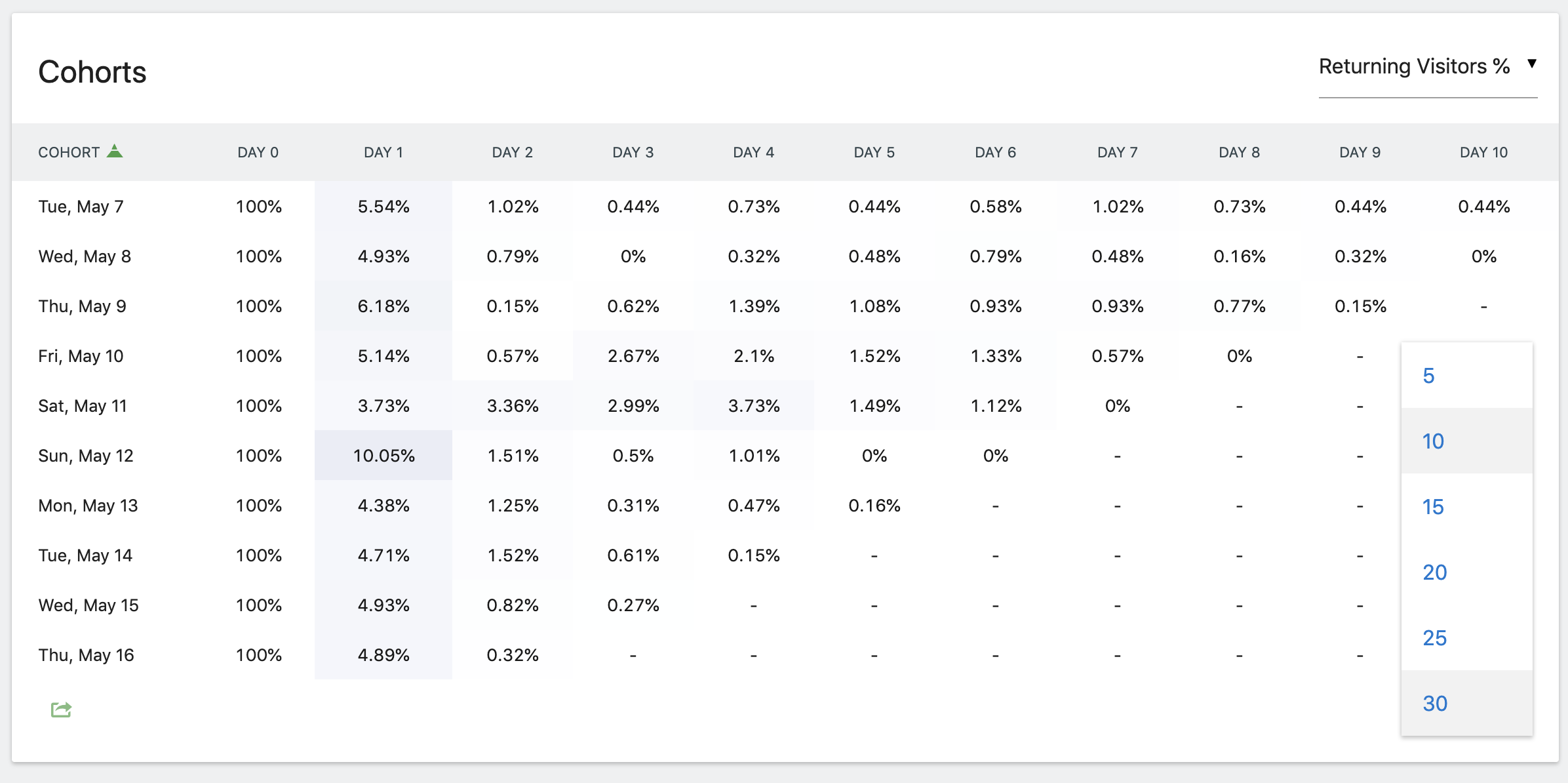The image size is (1568, 783).
Task: Click the 3.36% Day 2 cell
Action: point(513,406)
